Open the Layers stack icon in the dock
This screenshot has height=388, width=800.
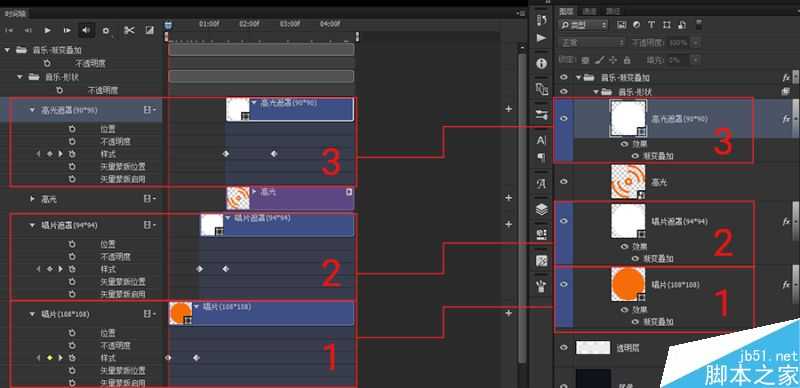(x=542, y=209)
